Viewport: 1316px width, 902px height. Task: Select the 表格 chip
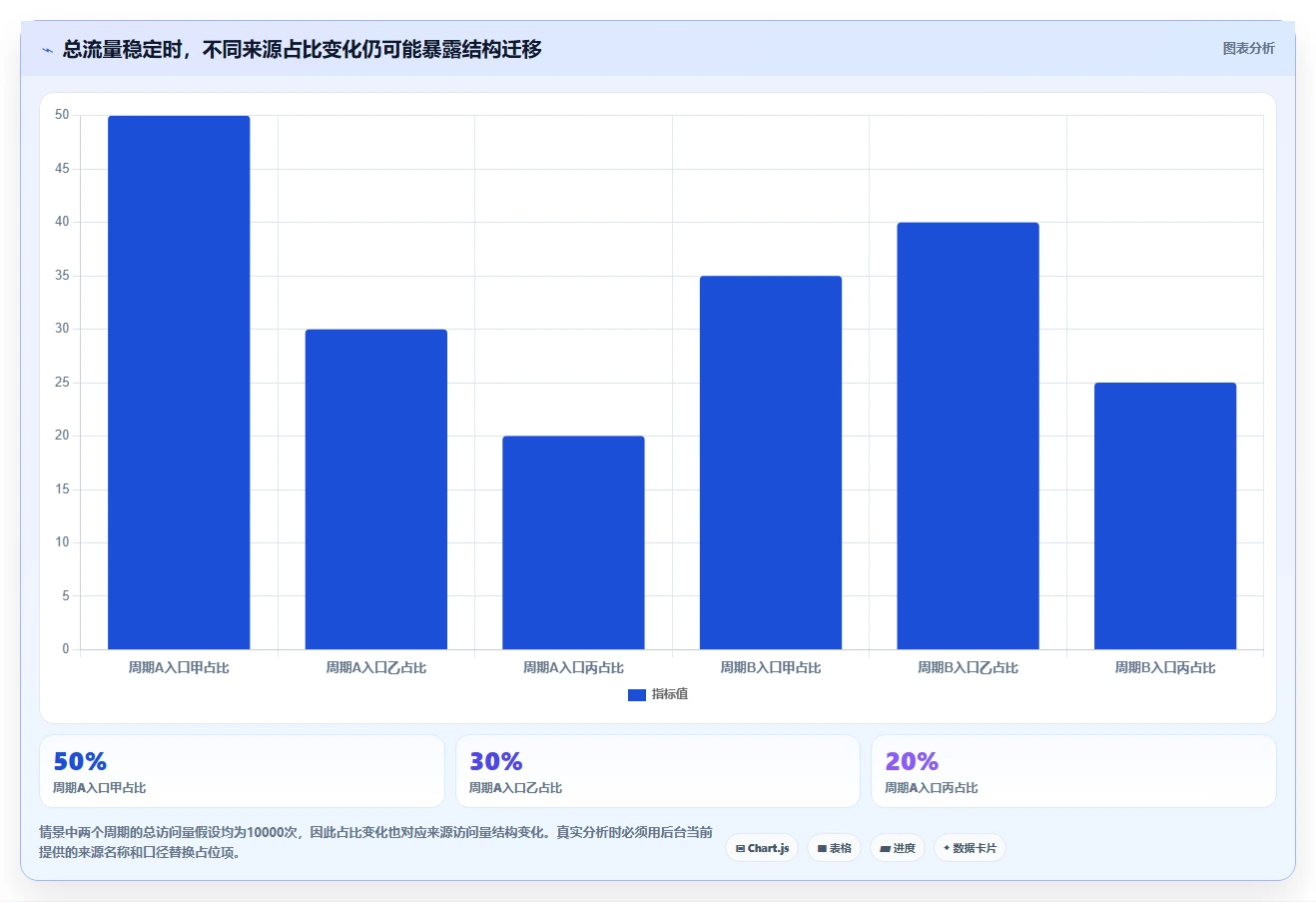(x=834, y=848)
